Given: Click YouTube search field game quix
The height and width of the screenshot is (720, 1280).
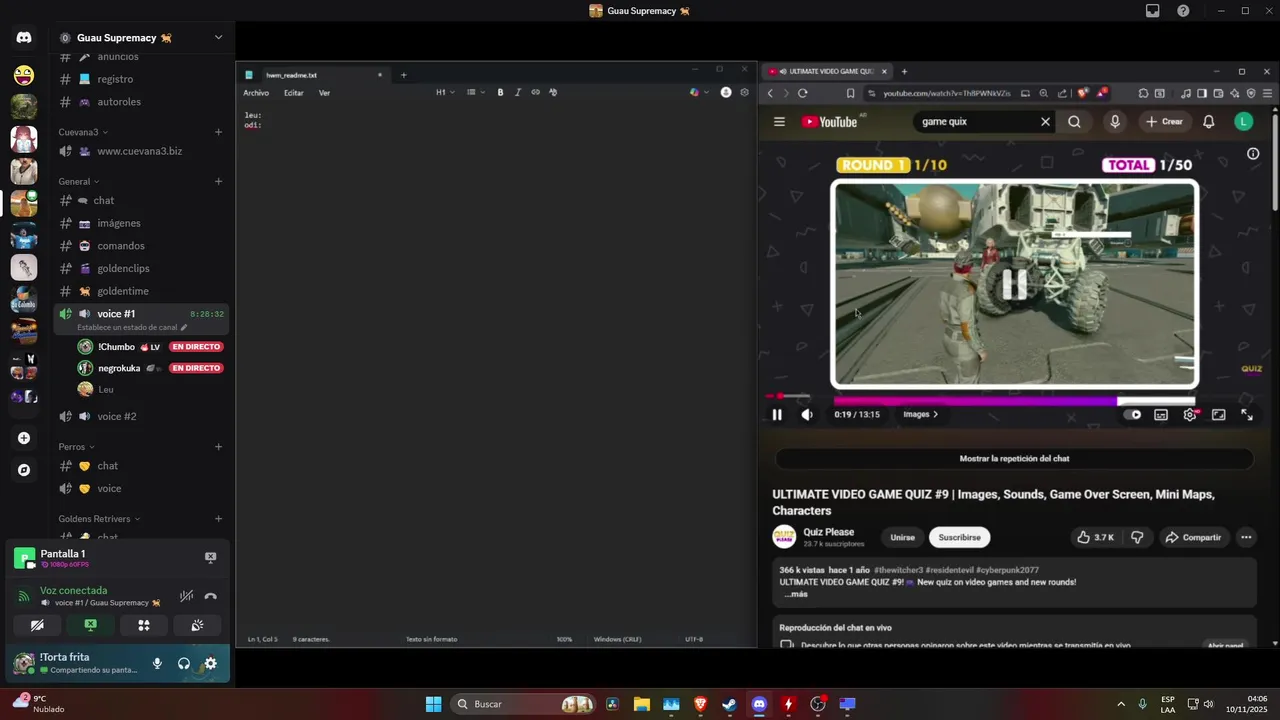Looking at the screenshot, I should [x=976, y=122].
